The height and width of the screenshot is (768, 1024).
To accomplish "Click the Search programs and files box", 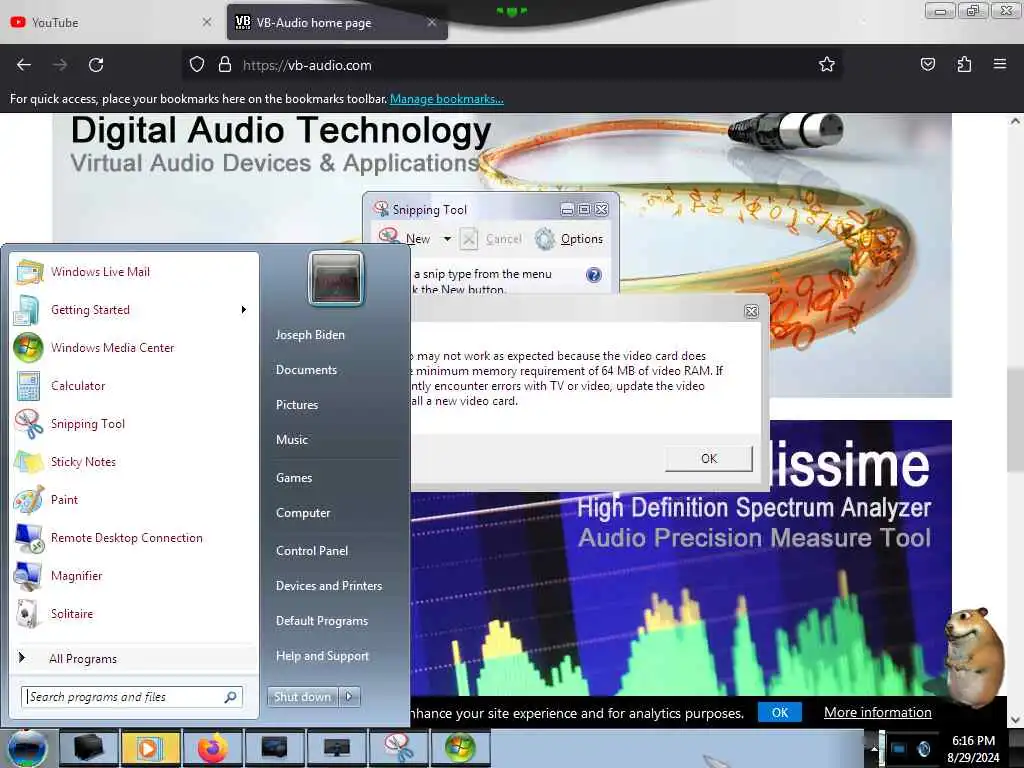I will pyautogui.click(x=132, y=697).
